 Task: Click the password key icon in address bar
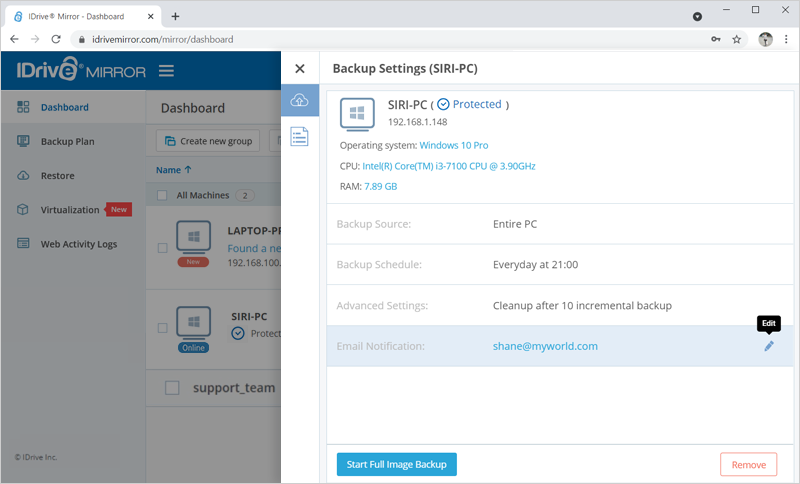click(715, 40)
